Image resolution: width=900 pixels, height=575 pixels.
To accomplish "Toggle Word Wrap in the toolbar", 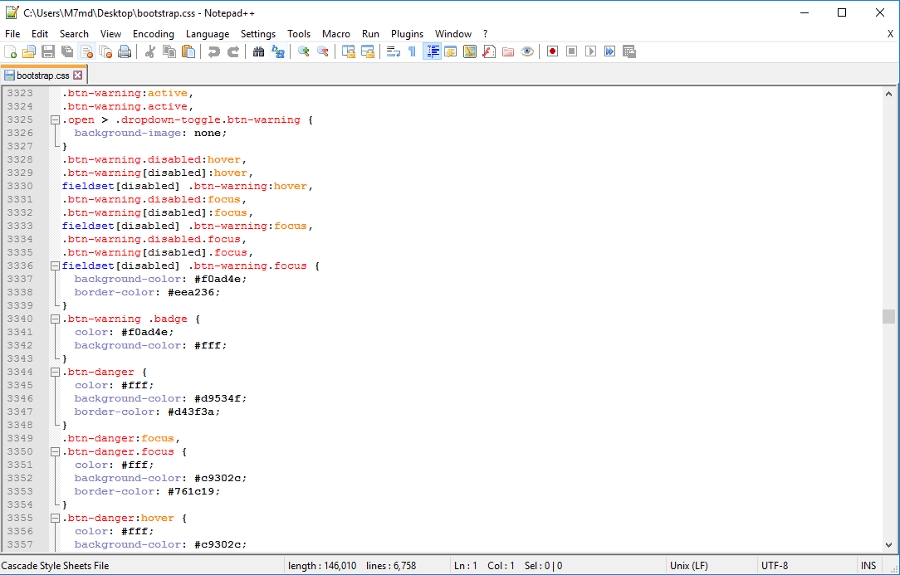I will click(393, 52).
